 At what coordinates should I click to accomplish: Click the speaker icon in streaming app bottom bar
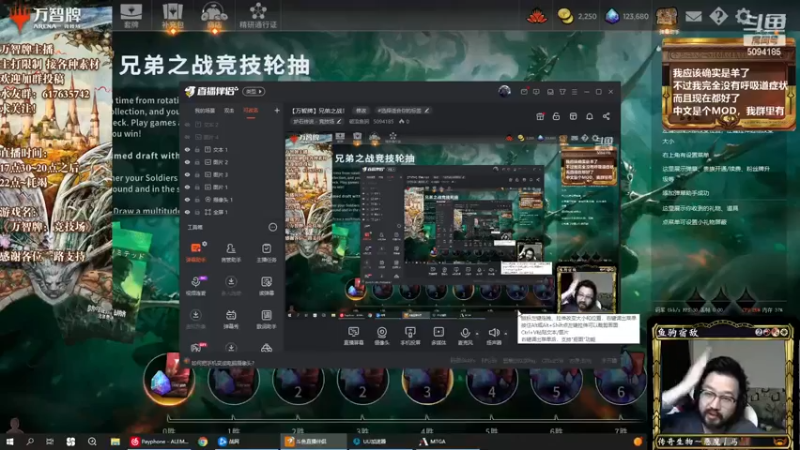point(493,333)
